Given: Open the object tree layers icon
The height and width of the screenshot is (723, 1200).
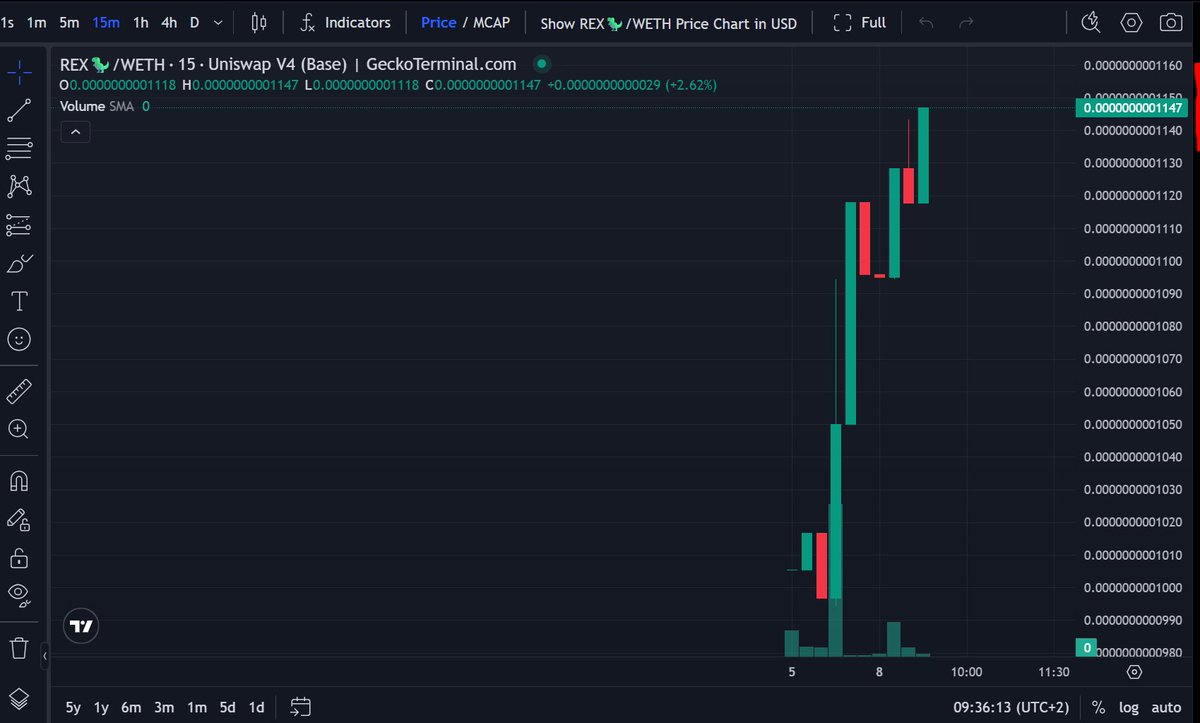Looking at the screenshot, I should [x=19, y=698].
